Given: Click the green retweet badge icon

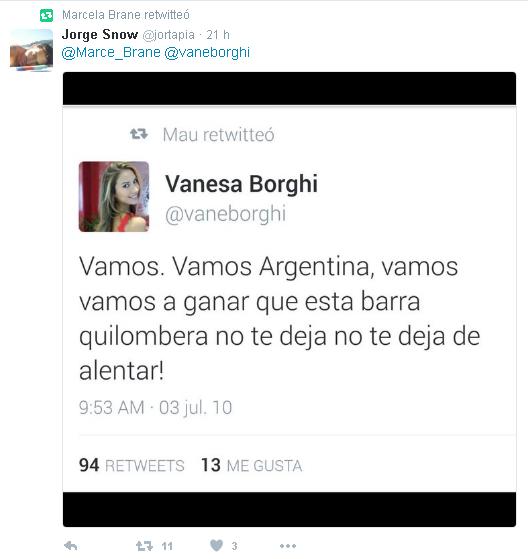Looking at the screenshot, I should pos(46,15).
